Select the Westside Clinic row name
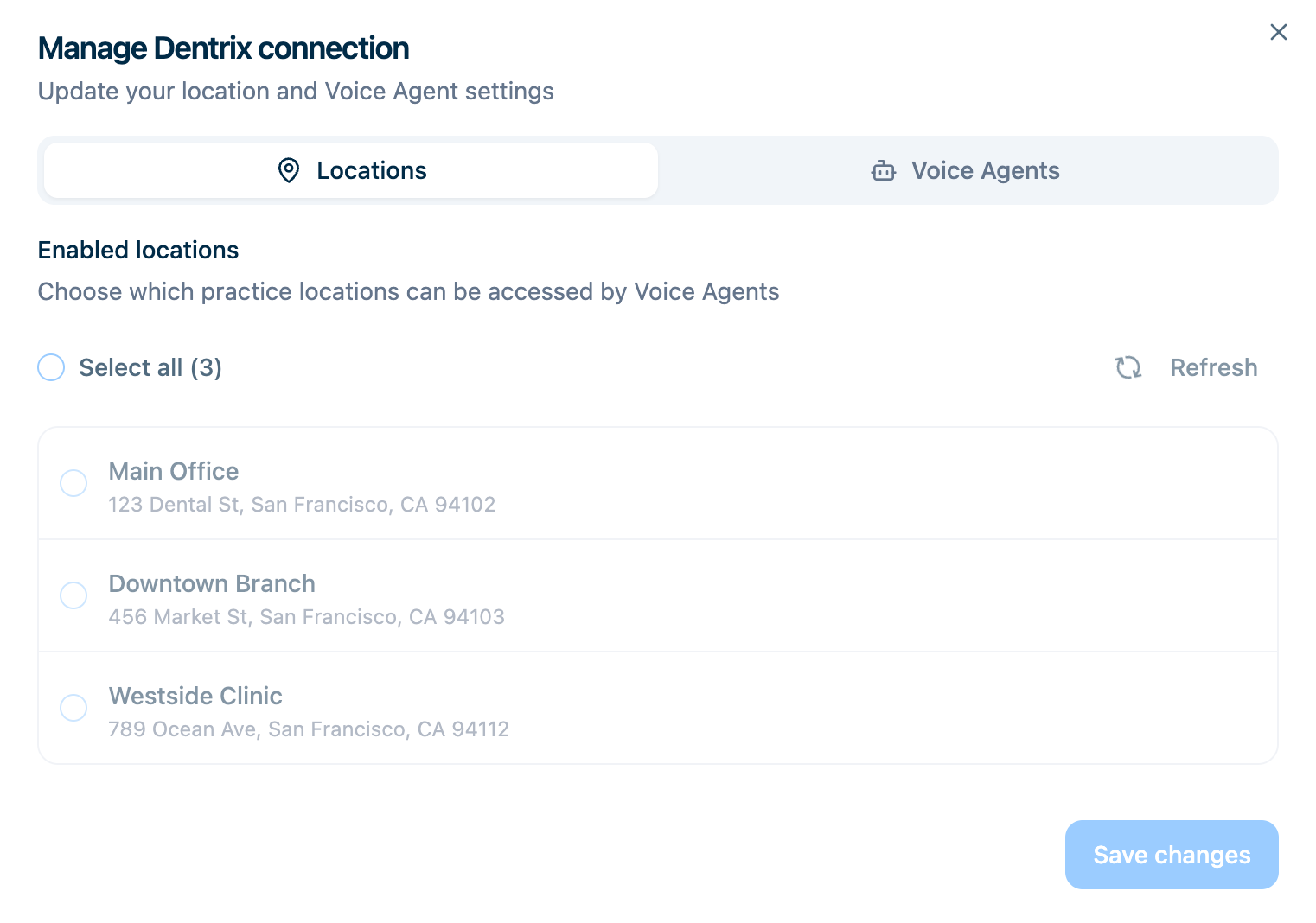This screenshot has width=1316, height=923. pyautogui.click(x=195, y=696)
